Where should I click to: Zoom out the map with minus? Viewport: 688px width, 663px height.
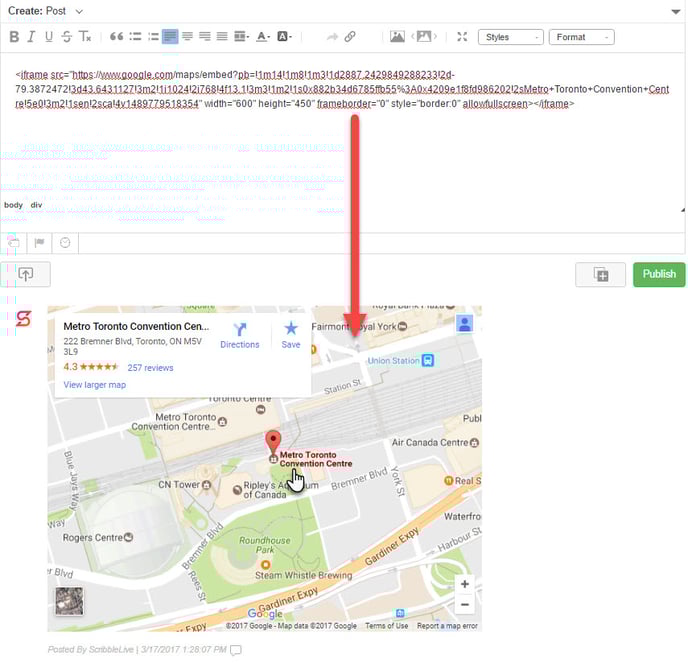[x=465, y=605]
